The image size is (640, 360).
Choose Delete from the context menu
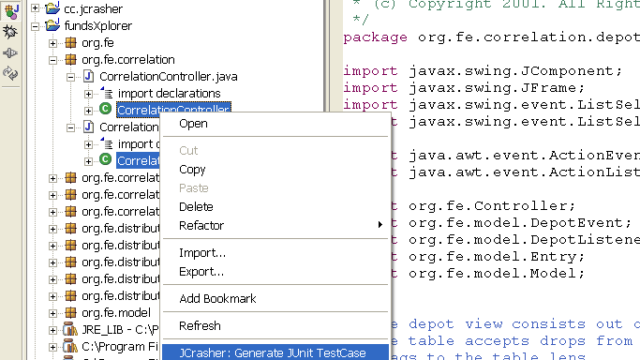pos(275,207)
